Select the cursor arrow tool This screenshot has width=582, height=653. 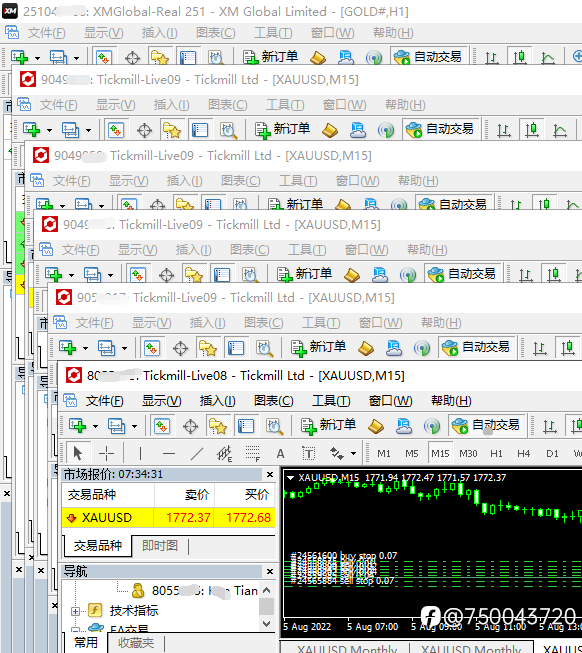[x=78, y=453]
